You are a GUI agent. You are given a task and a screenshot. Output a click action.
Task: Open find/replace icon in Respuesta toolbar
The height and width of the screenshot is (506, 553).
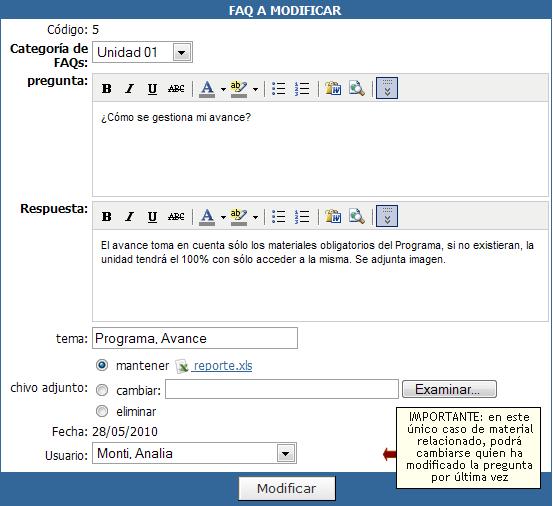(357, 216)
